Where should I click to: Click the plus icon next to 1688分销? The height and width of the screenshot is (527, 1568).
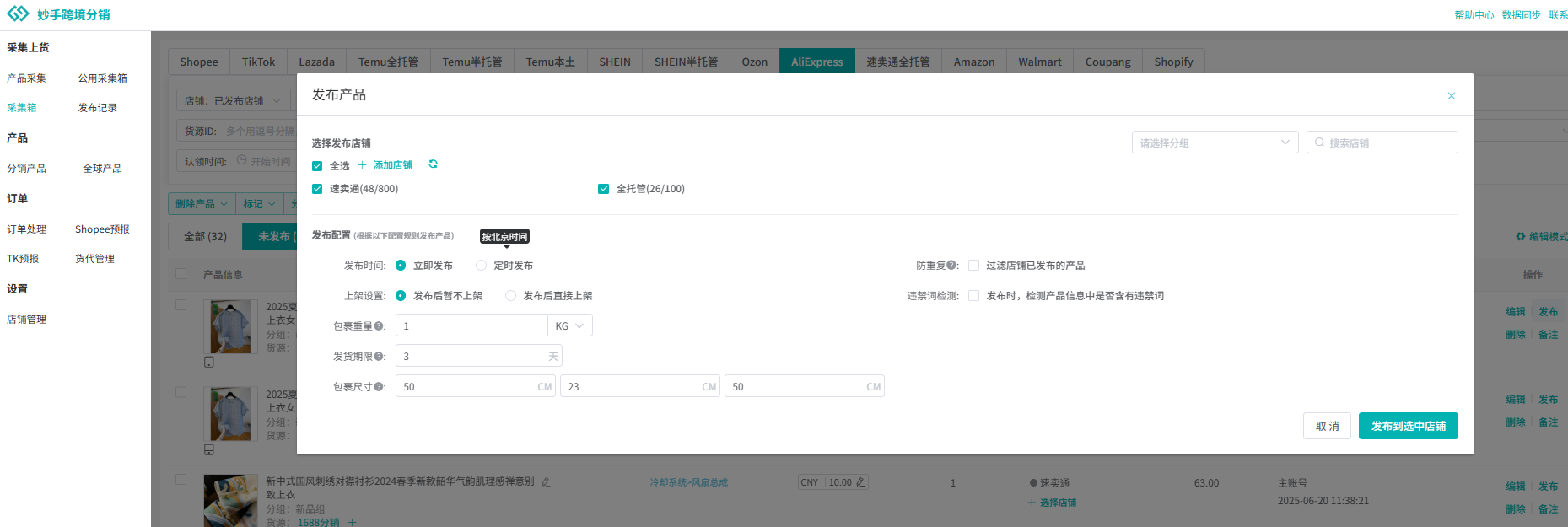tap(352, 523)
